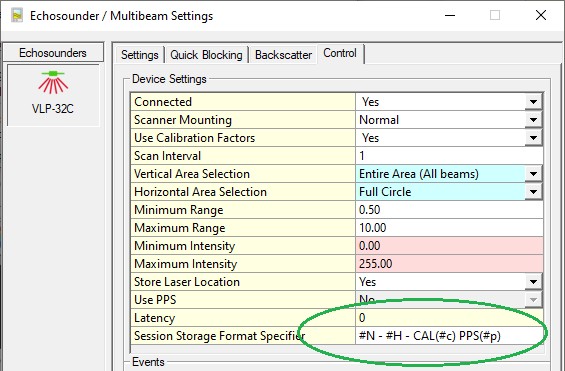Expand the Scanner Mounting dropdown
Viewport: 565px width, 371px height.
(x=533, y=120)
